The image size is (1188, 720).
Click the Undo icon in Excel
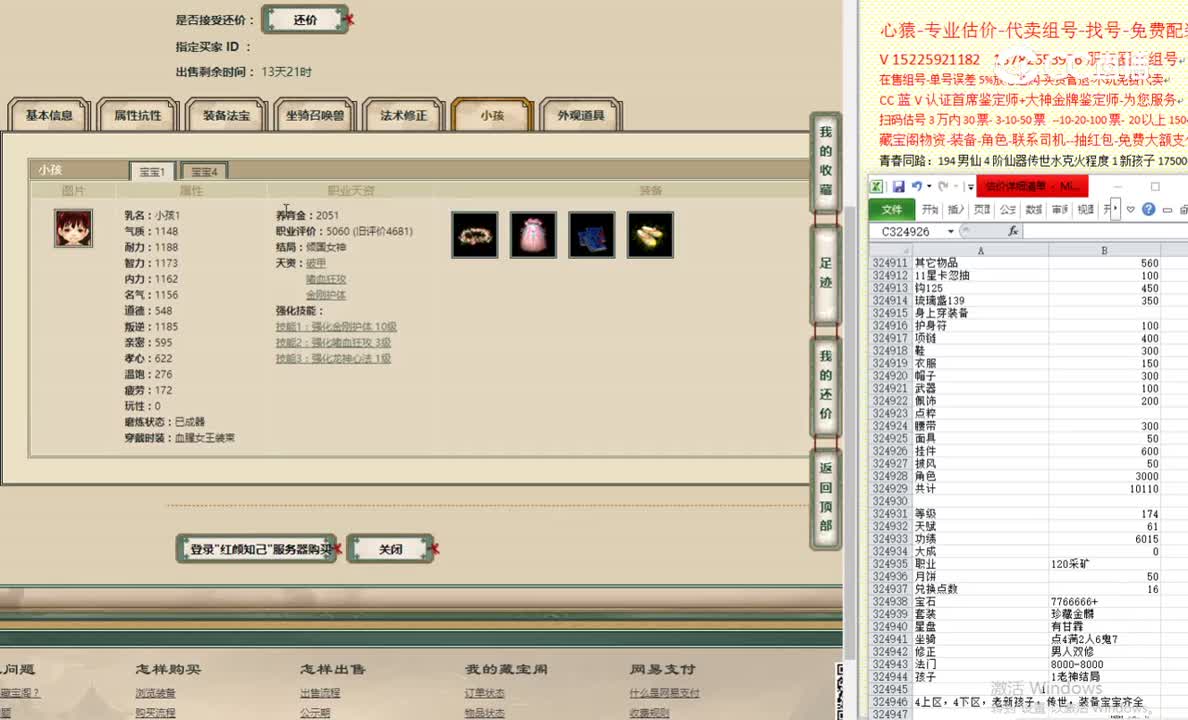[919, 186]
